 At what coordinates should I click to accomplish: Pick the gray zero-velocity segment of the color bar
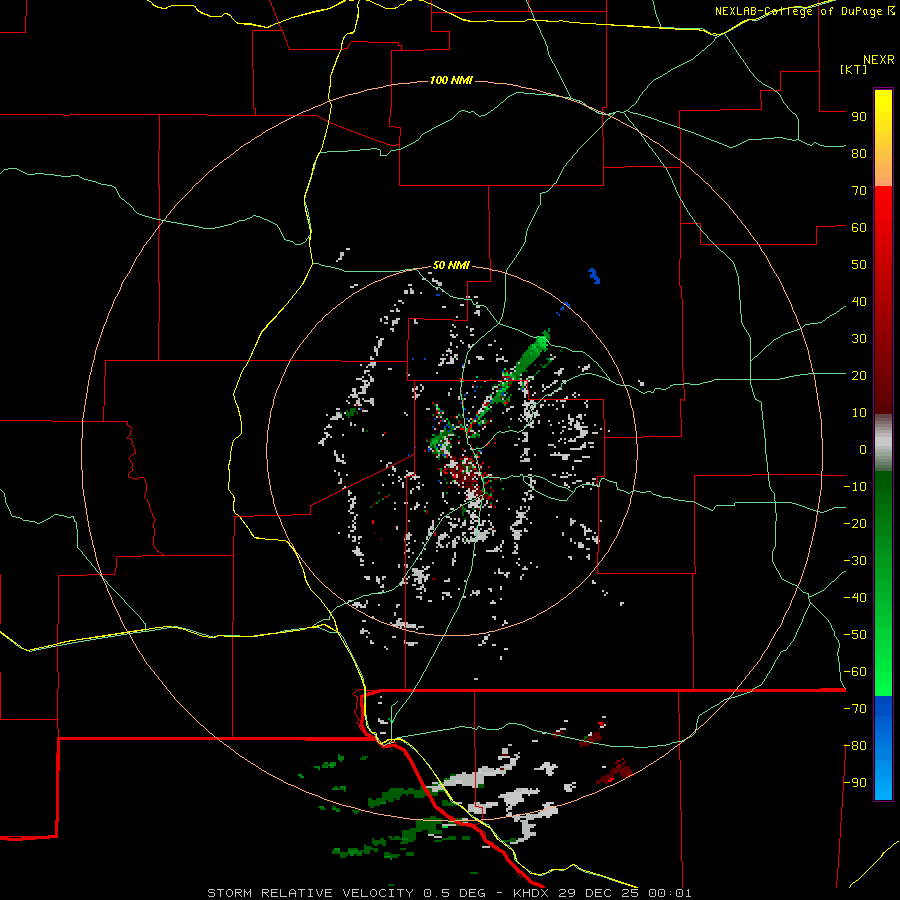[x=883, y=443]
